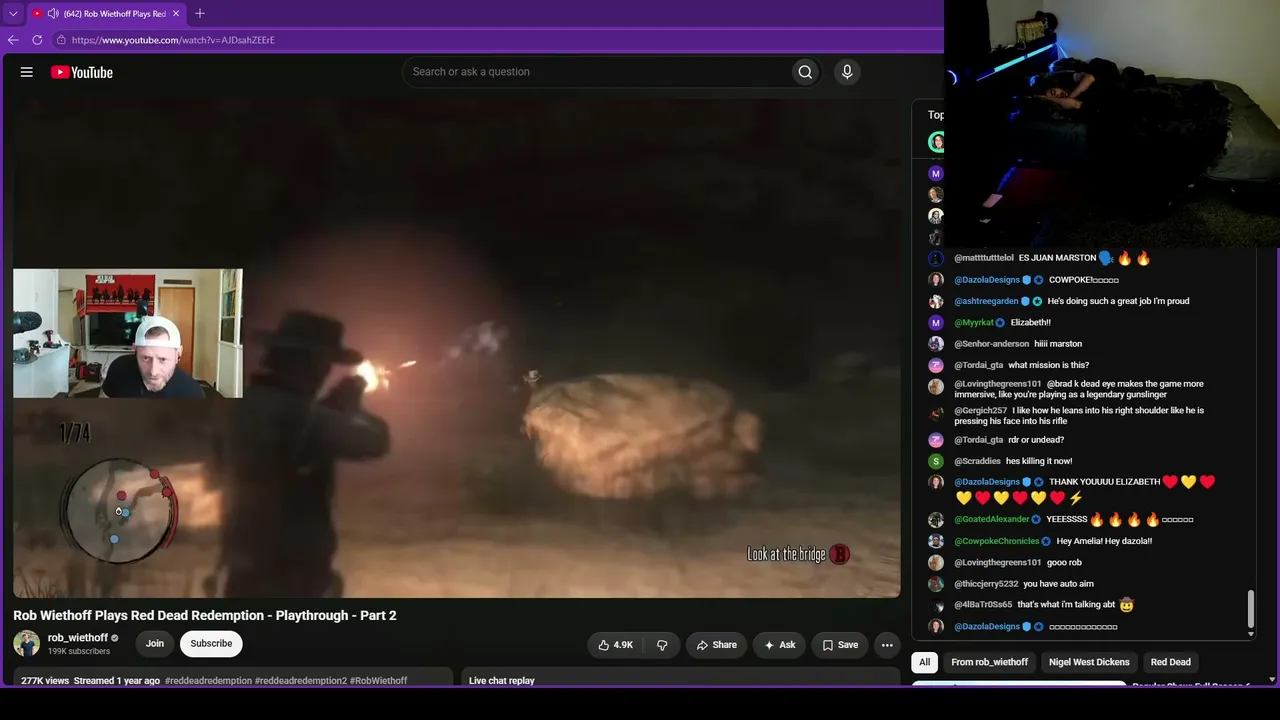Image resolution: width=1280 pixels, height=720 pixels.
Task: Click the @Scraddies username in chat
Action: pyautogui.click(x=977, y=461)
